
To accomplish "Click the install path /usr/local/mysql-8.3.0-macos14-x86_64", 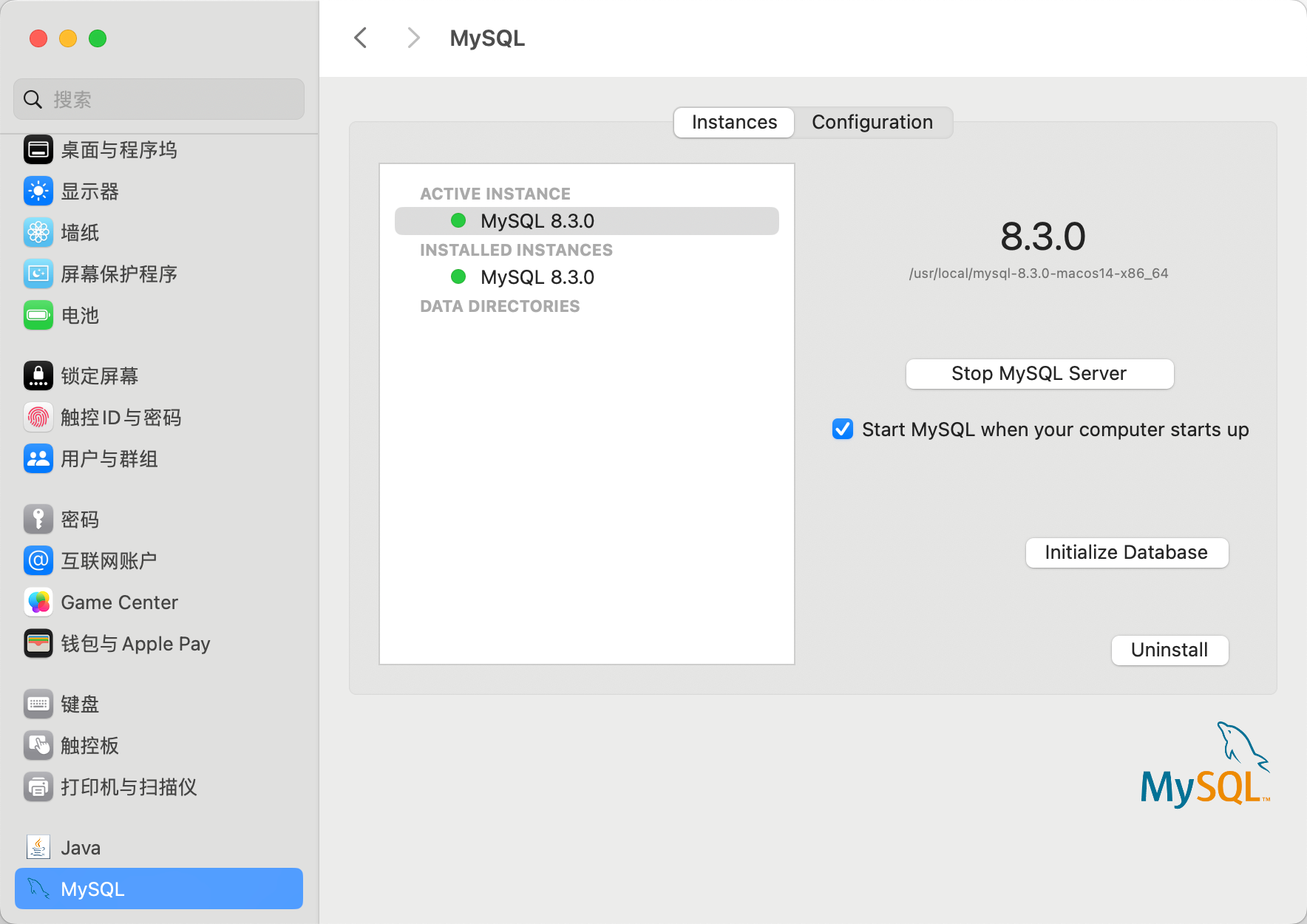I will (x=1039, y=274).
